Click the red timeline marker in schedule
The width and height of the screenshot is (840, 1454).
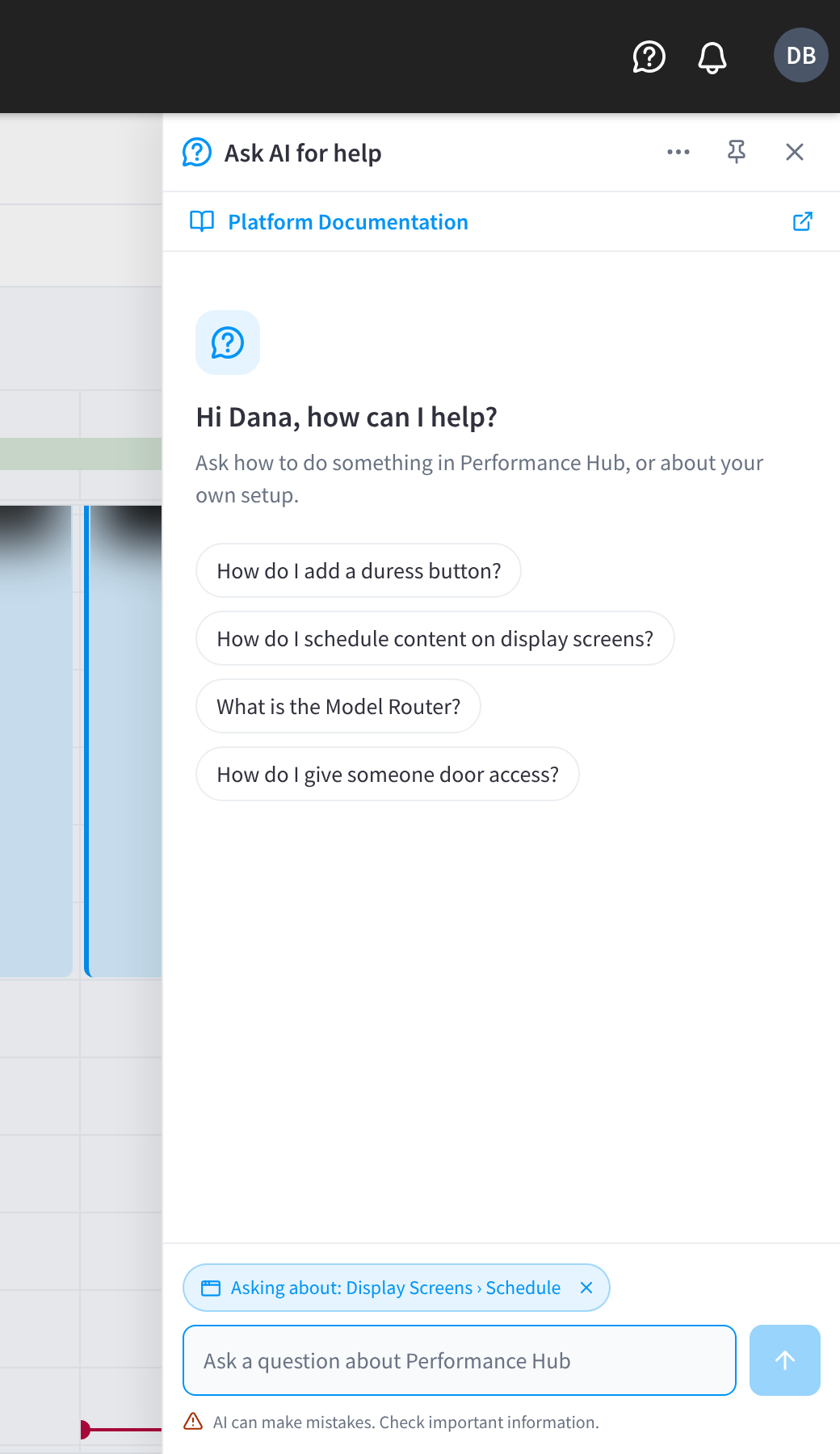pos(86,1430)
